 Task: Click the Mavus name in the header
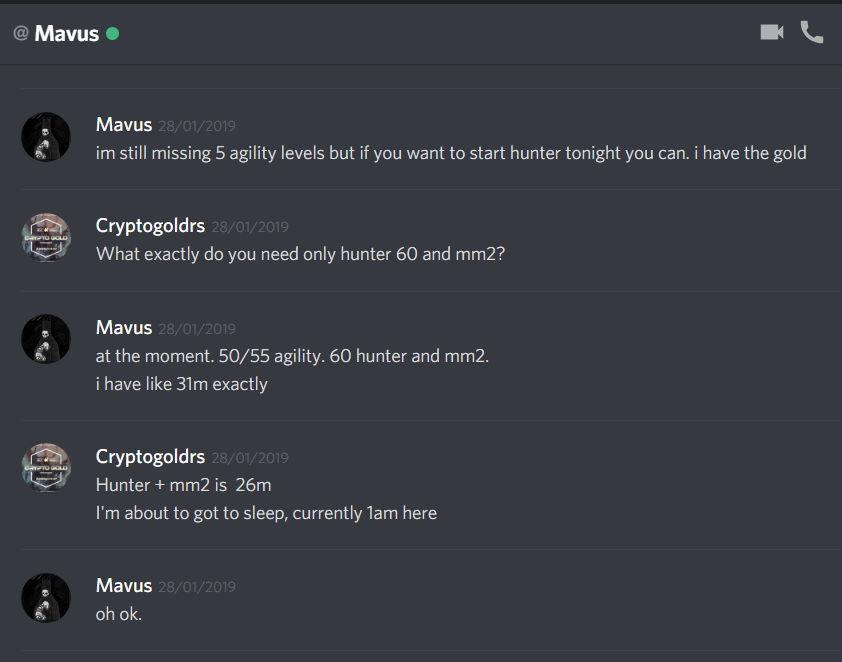tap(66, 33)
